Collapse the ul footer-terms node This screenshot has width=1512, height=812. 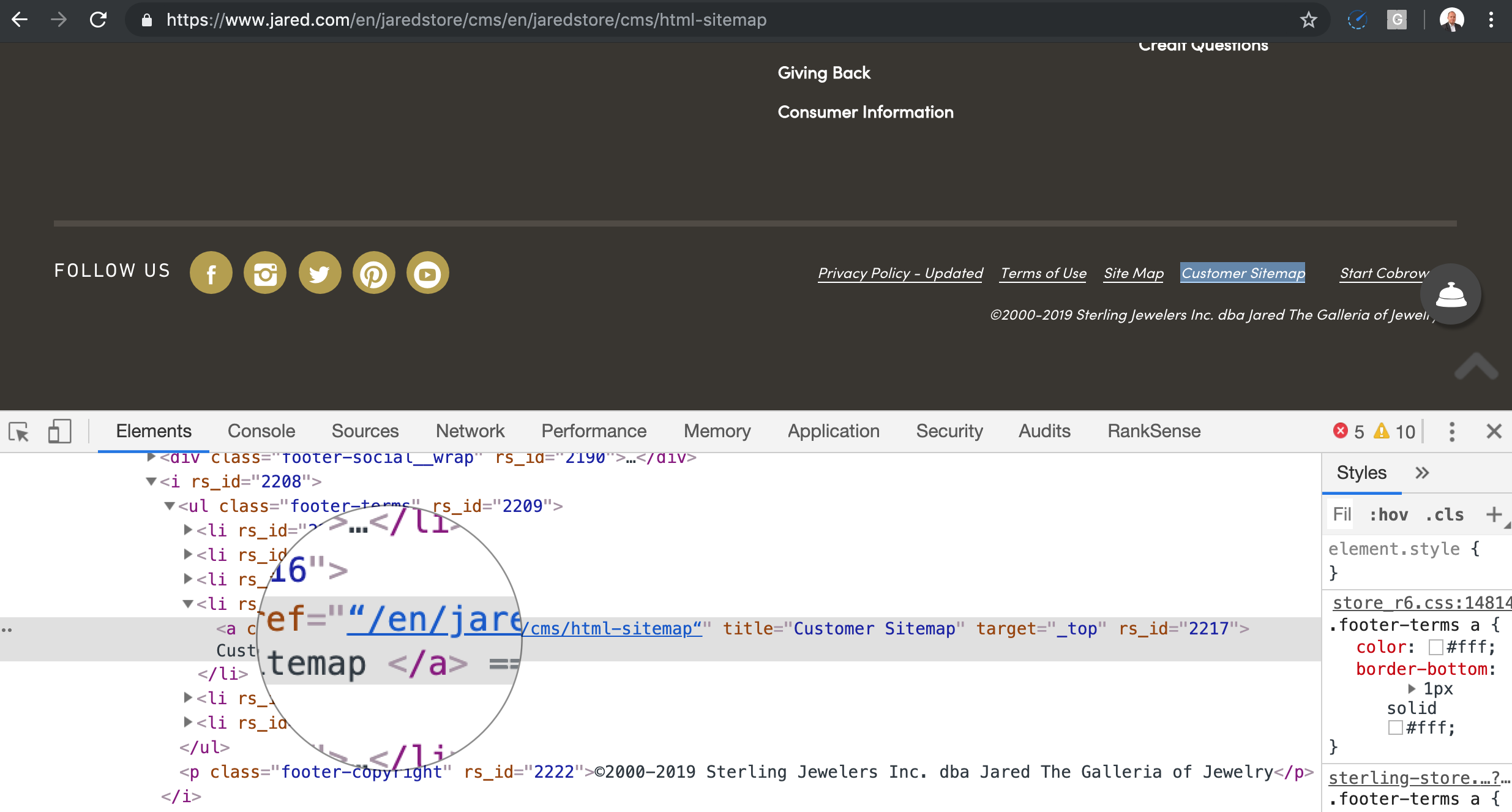coord(170,506)
